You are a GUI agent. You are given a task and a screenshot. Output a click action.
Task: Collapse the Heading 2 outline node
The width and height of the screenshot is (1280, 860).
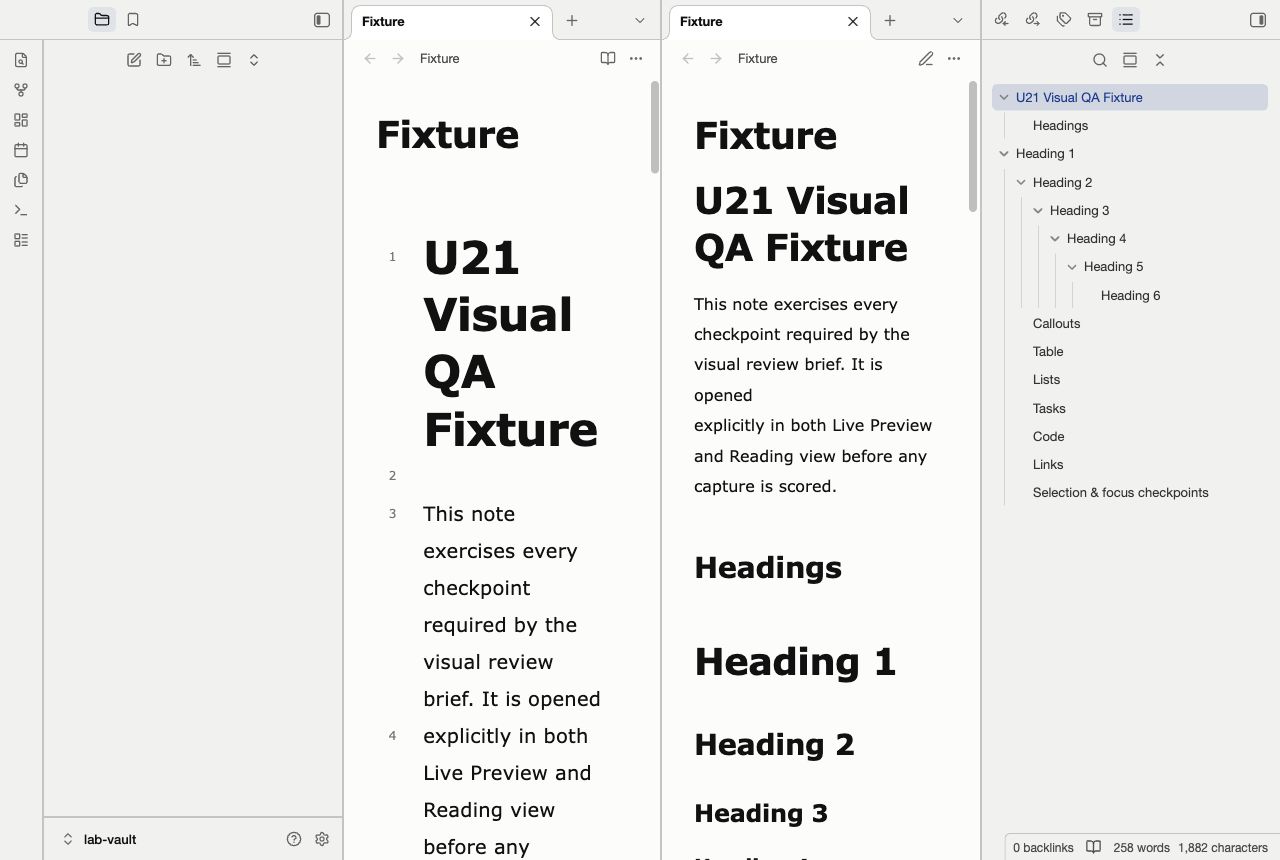click(1021, 182)
